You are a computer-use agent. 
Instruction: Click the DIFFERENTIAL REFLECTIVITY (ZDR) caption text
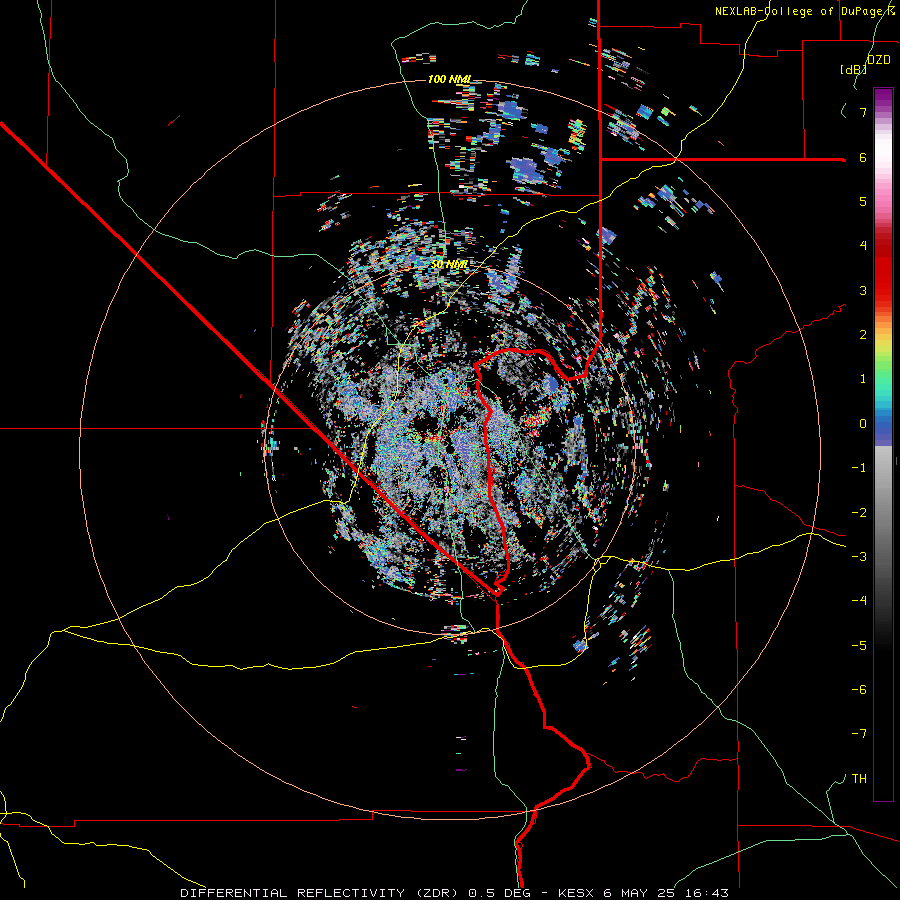pos(321,893)
